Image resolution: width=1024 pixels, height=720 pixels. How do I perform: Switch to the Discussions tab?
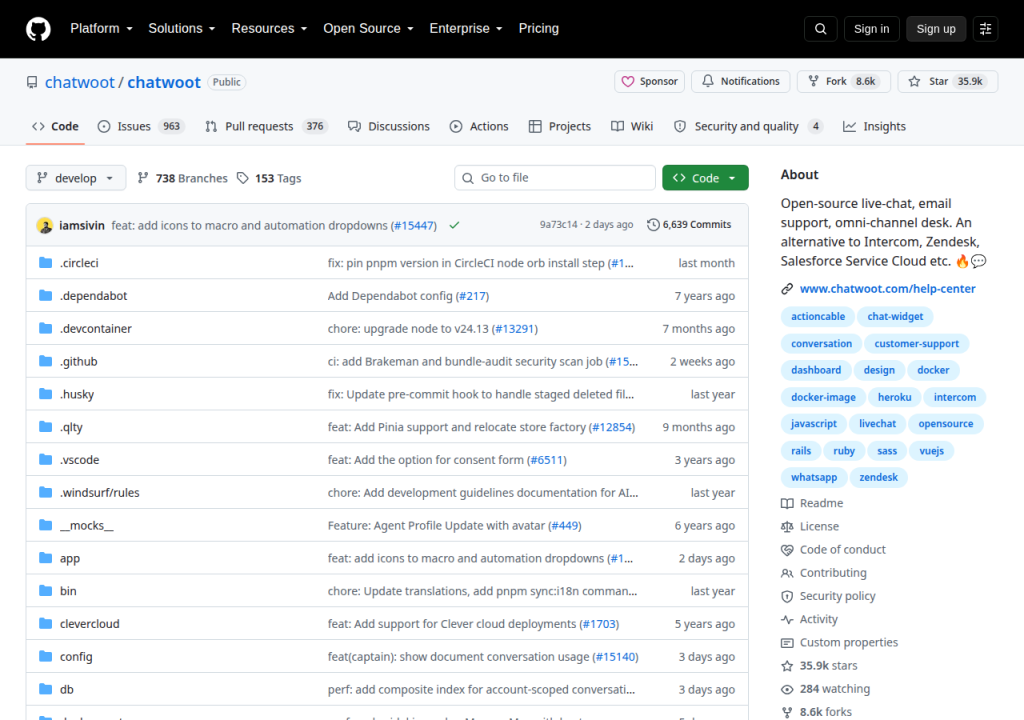point(389,127)
